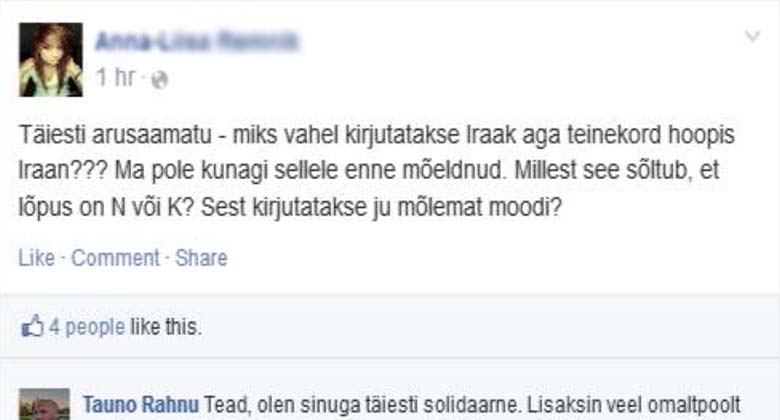Screen dimensions: 780x420
Task: Click the post's first line starting 'Täiesti arusaamatu'
Action: 377,135
